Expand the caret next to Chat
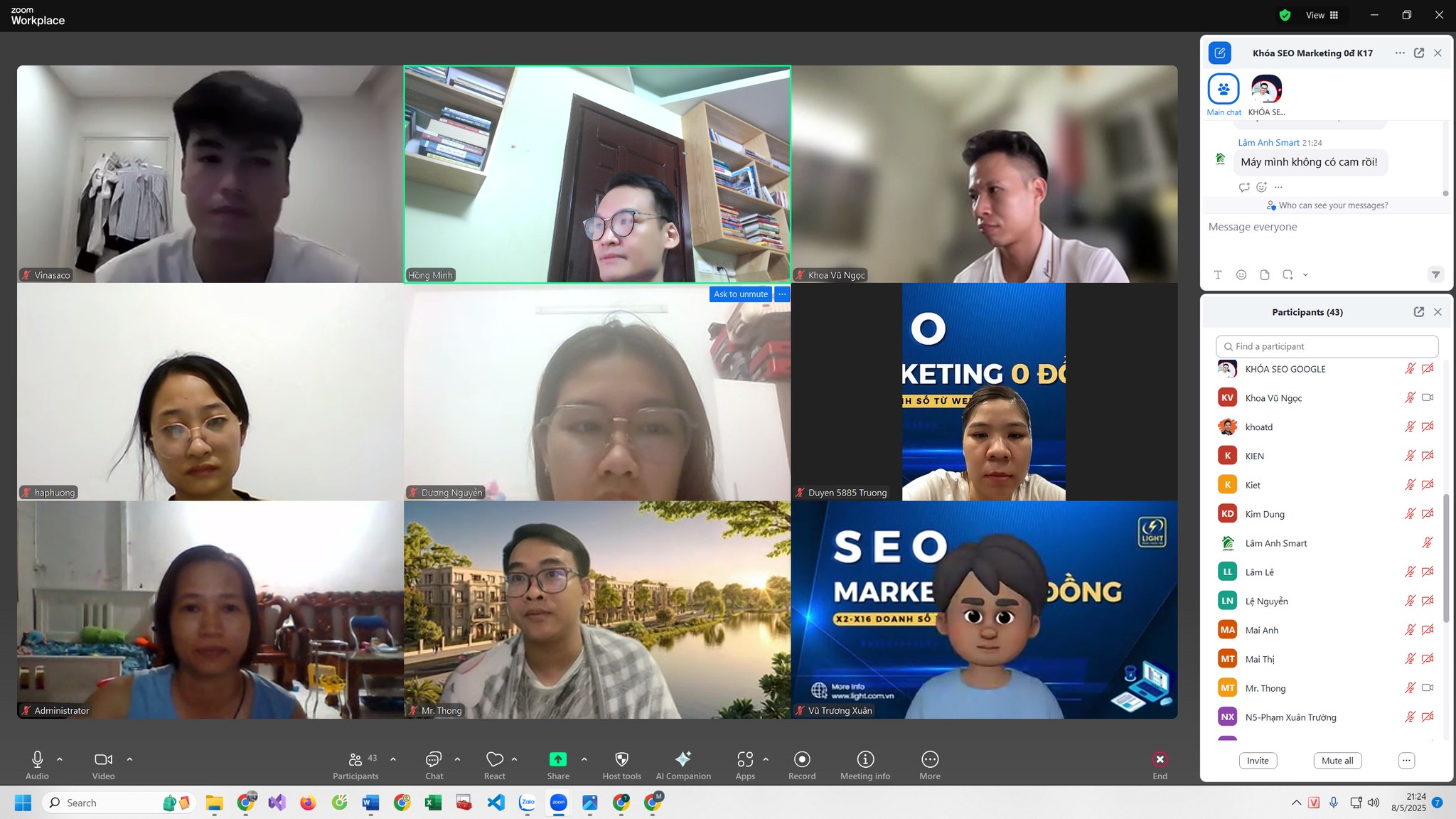The height and width of the screenshot is (819, 1456). (x=457, y=759)
